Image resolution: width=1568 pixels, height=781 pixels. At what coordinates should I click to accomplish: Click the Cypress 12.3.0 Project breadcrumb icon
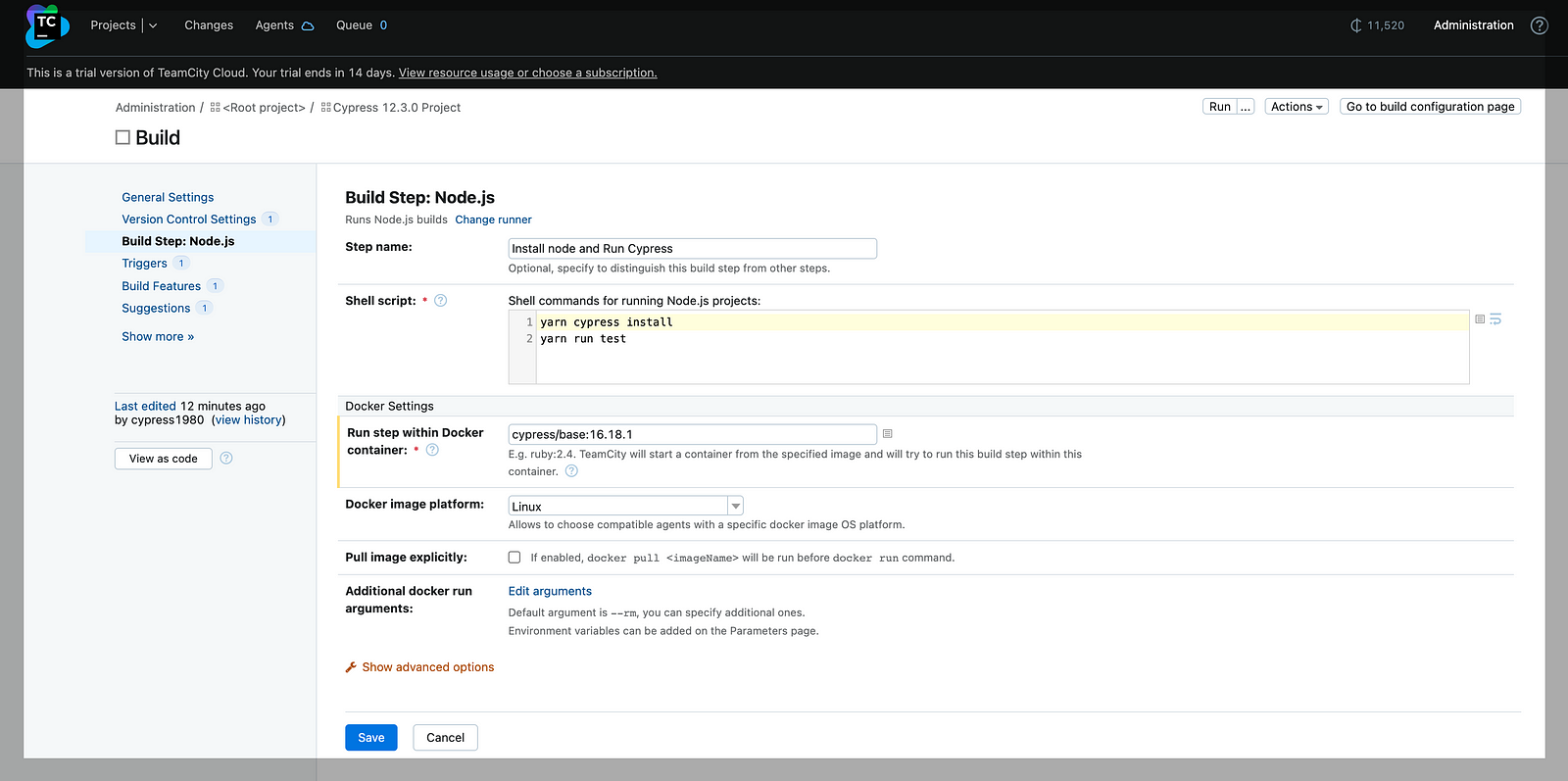(326, 108)
